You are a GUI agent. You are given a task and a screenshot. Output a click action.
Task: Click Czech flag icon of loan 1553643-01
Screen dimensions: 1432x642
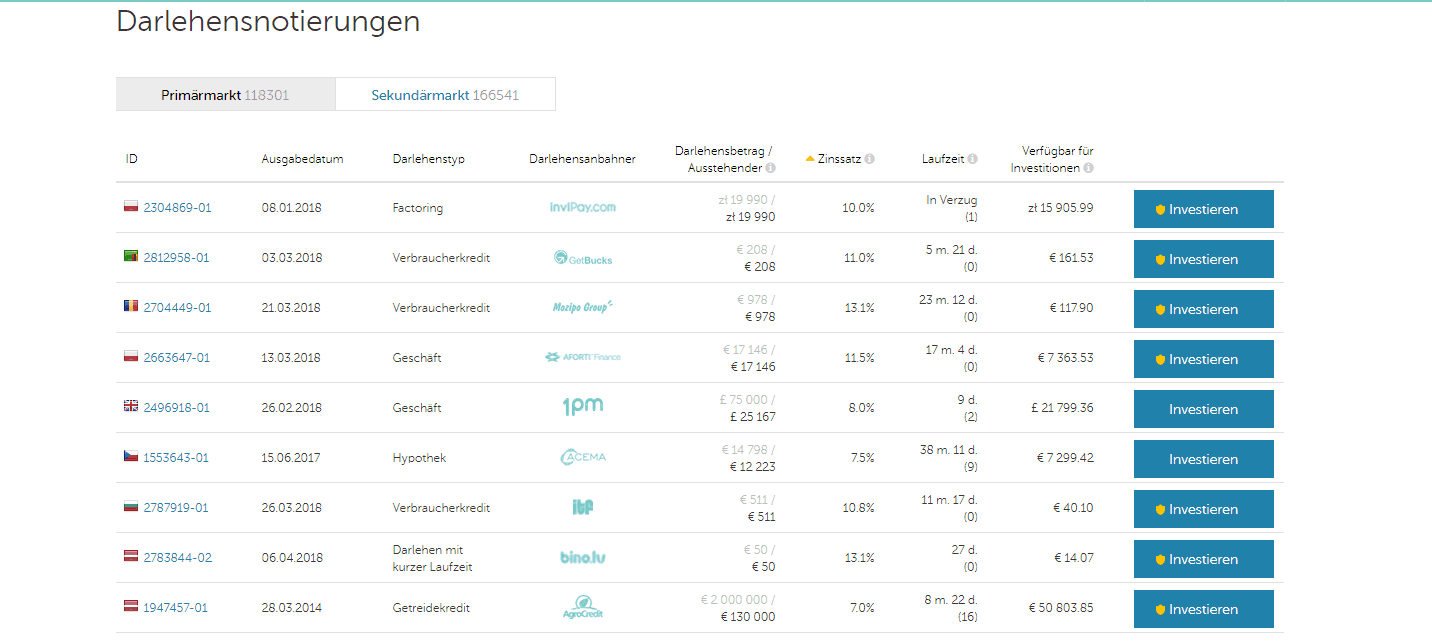pyautogui.click(x=130, y=457)
